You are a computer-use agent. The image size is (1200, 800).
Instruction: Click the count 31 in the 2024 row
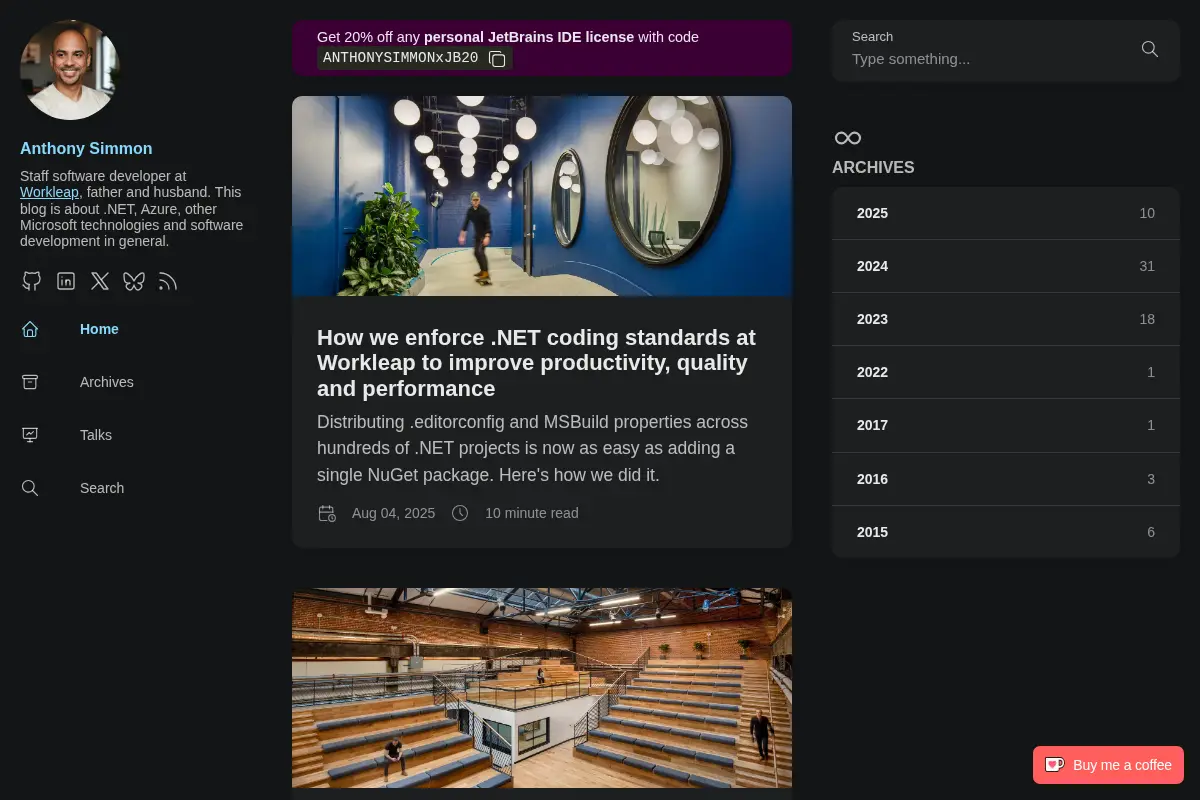(x=1147, y=266)
